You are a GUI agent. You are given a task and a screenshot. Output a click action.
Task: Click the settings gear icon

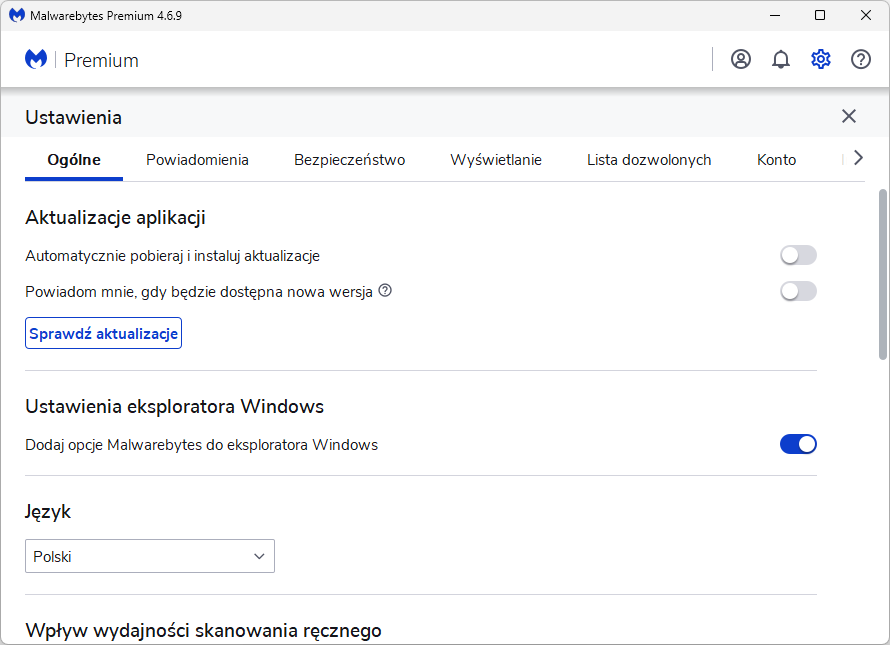click(x=821, y=59)
